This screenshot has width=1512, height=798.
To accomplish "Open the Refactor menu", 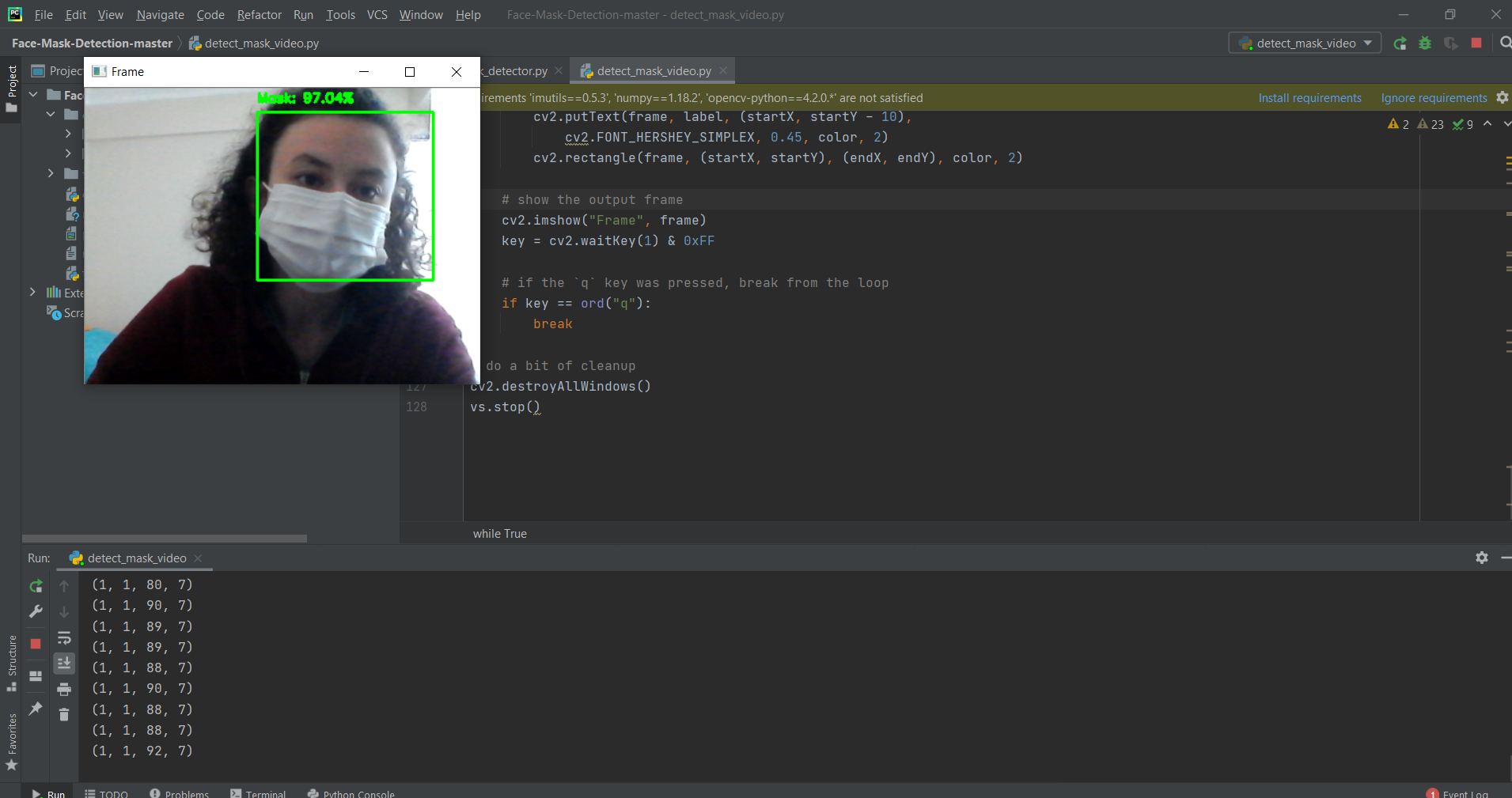I will [259, 15].
